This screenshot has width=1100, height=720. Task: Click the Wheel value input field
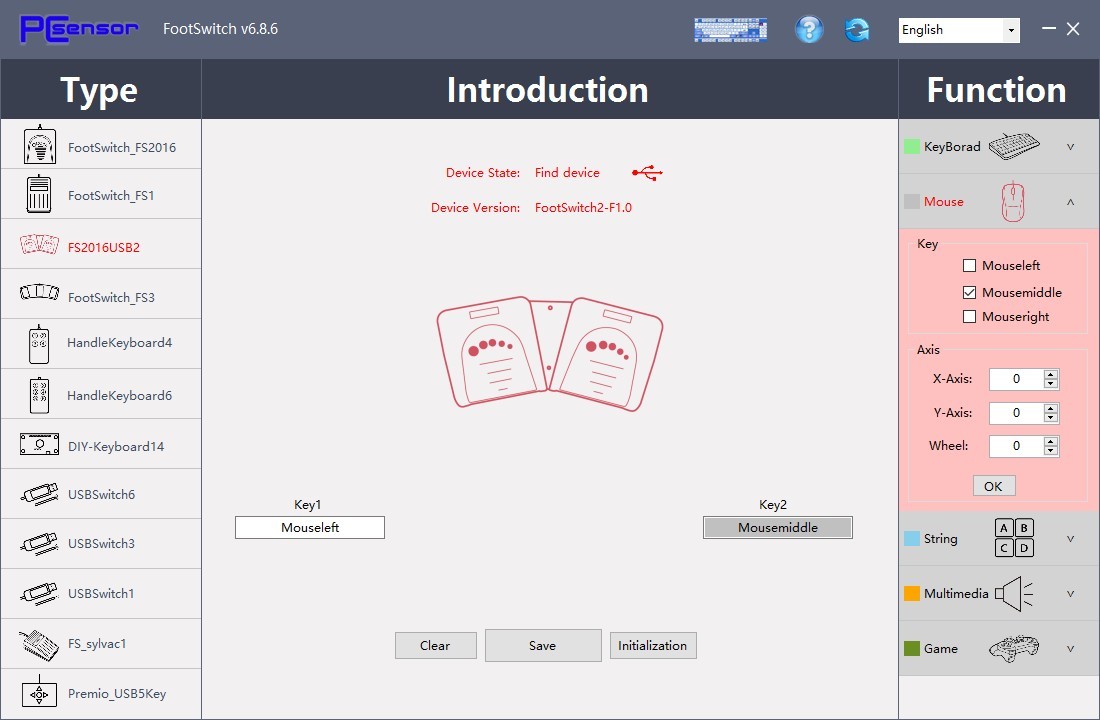1017,446
